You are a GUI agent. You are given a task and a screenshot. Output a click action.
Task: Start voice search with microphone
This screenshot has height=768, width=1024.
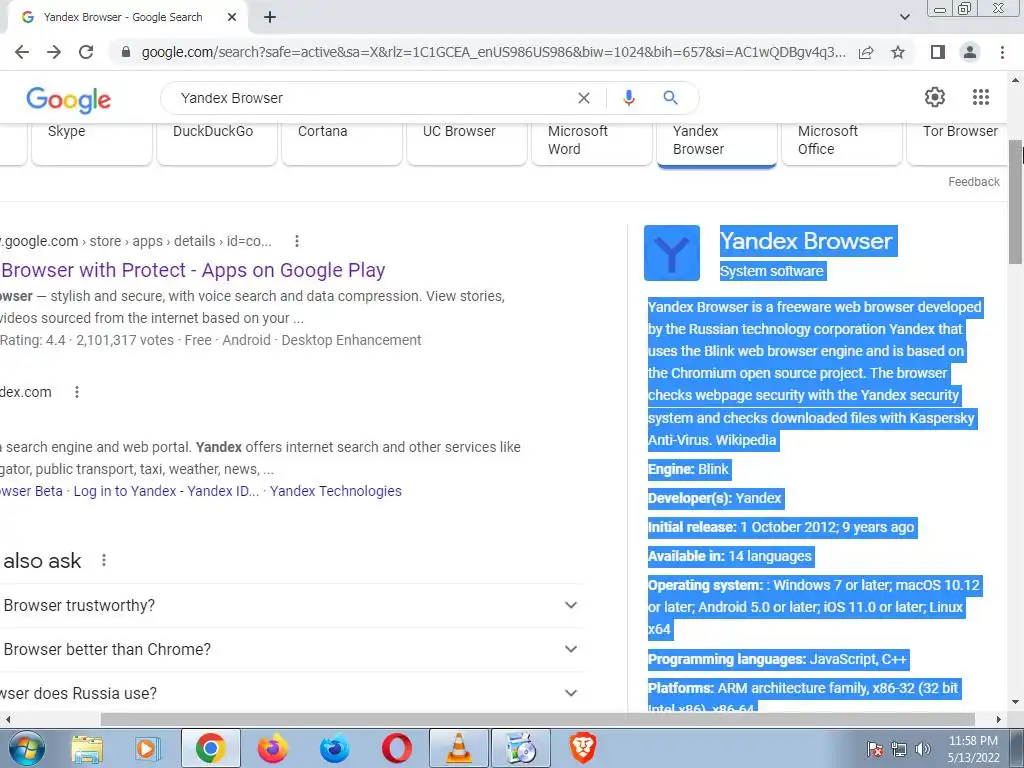(x=628, y=98)
